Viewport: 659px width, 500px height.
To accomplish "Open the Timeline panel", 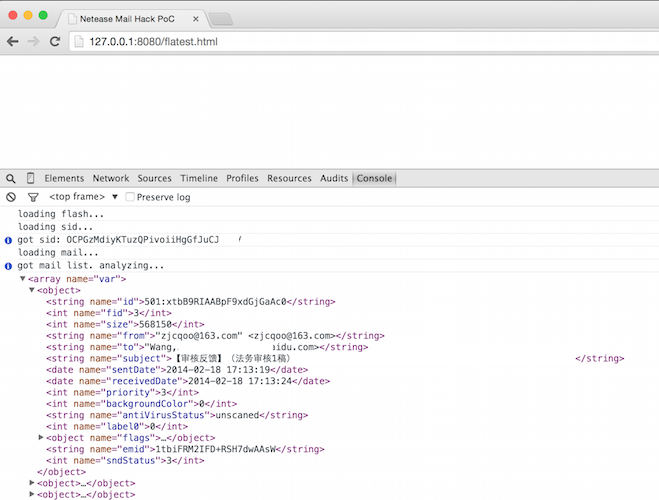I will tap(199, 178).
